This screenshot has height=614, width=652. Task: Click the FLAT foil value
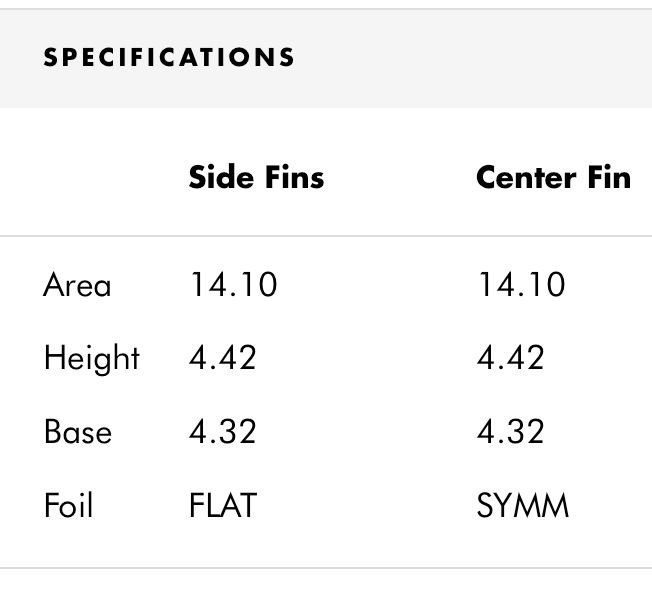(223, 505)
